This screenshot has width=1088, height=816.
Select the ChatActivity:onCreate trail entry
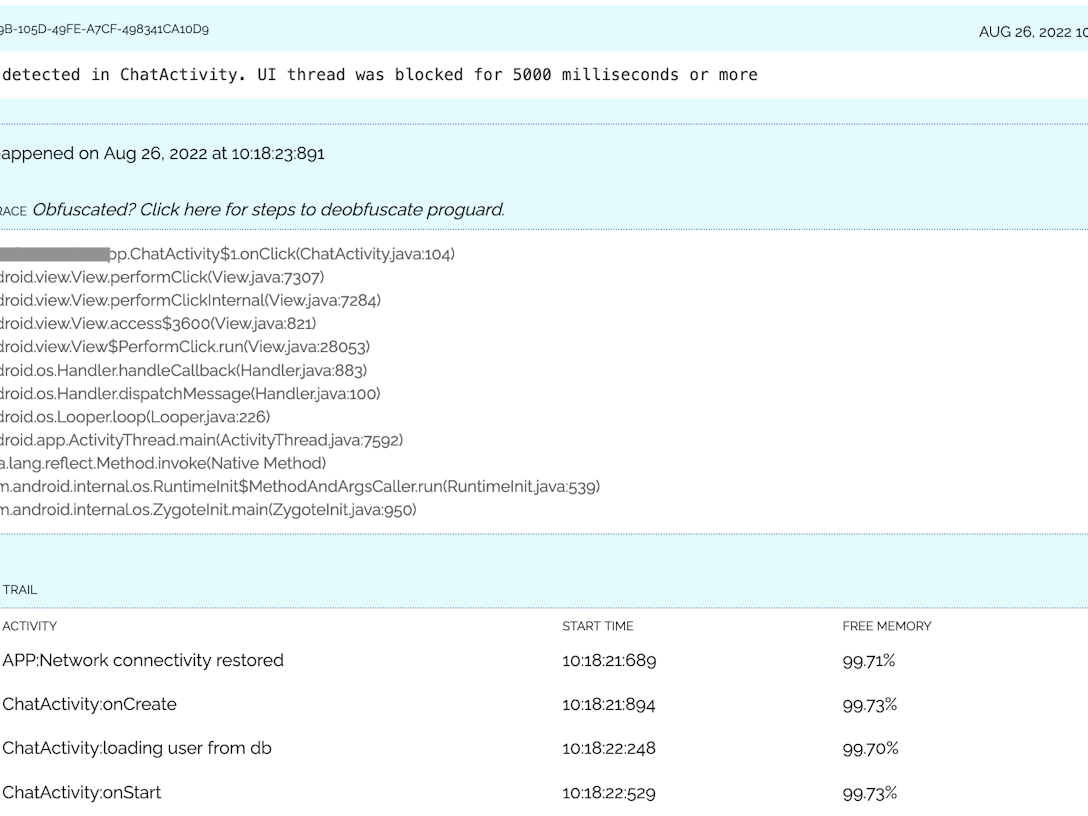pyautogui.click(x=90, y=705)
